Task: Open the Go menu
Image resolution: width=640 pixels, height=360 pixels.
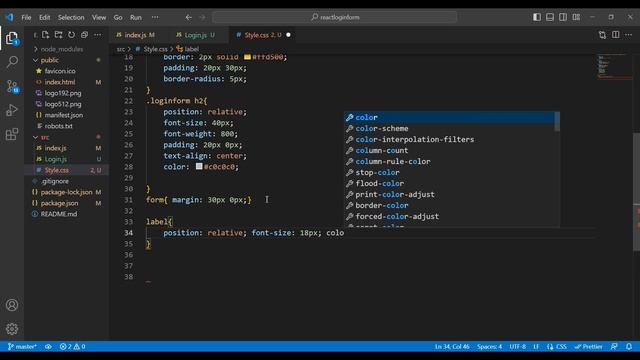Action: pos(118,17)
